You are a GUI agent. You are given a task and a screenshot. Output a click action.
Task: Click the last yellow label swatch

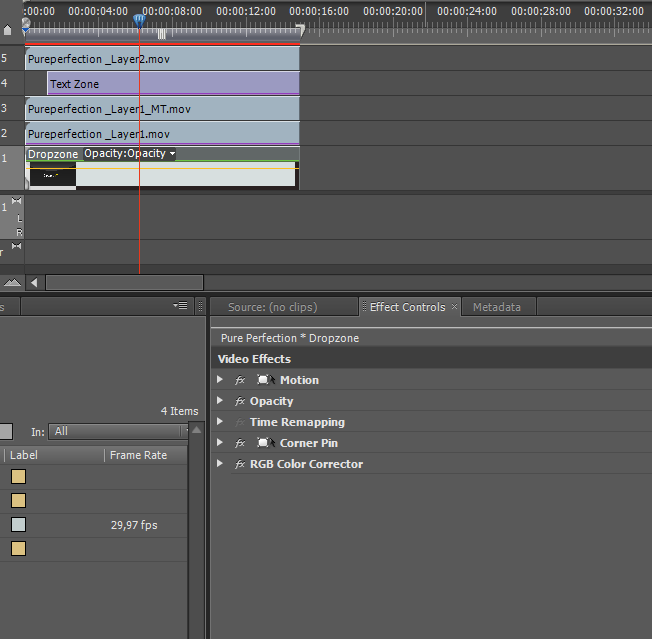tap(18, 549)
